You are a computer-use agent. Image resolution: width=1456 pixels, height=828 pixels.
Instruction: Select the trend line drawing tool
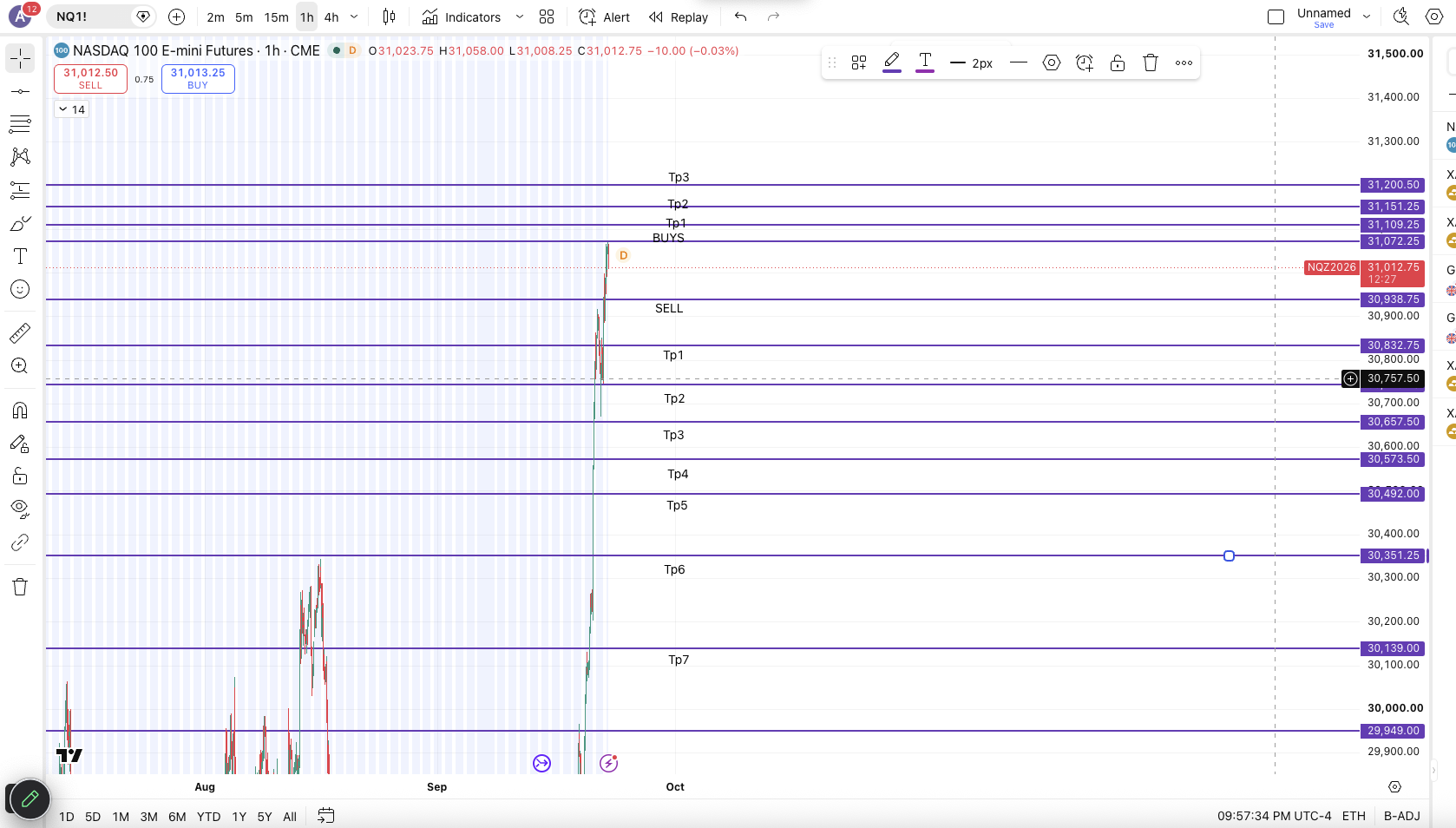coord(20,91)
